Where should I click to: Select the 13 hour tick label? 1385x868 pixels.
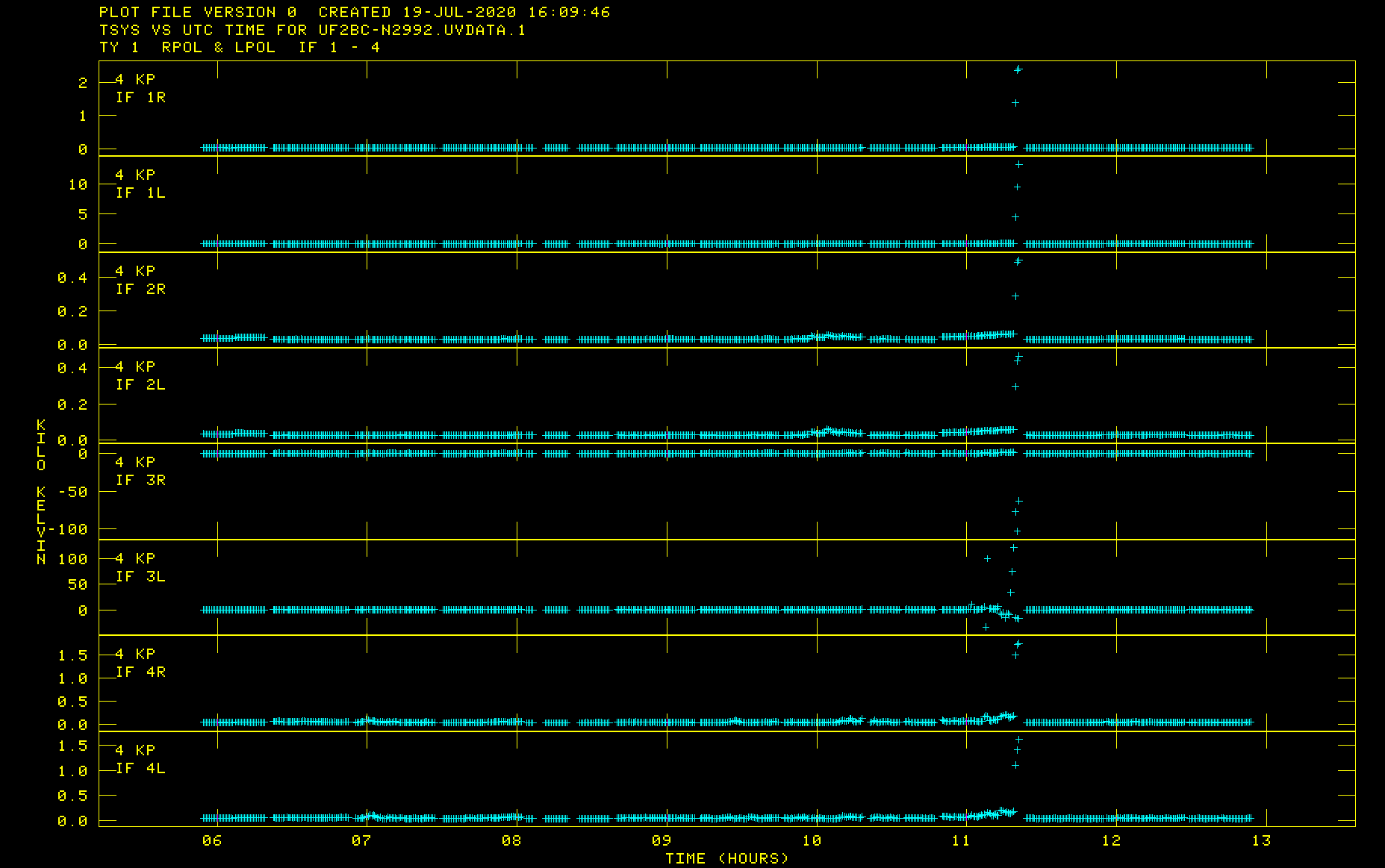(x=1261, y=841)
